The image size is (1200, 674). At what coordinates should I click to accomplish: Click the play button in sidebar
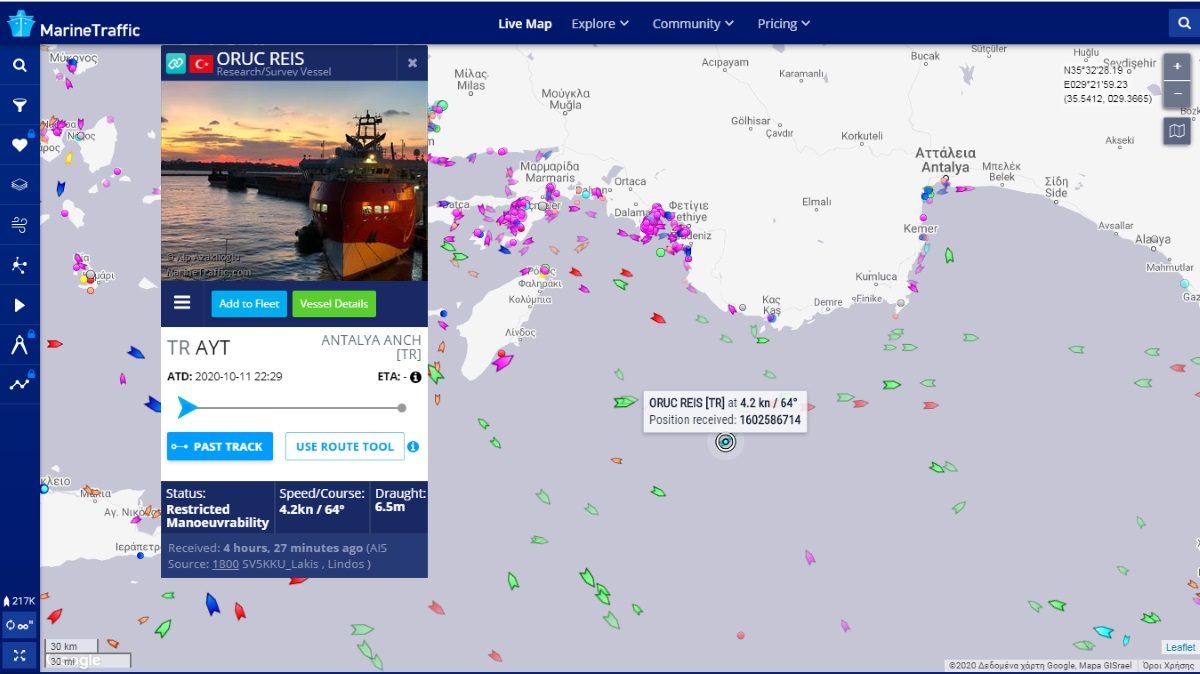pos(19,305)
